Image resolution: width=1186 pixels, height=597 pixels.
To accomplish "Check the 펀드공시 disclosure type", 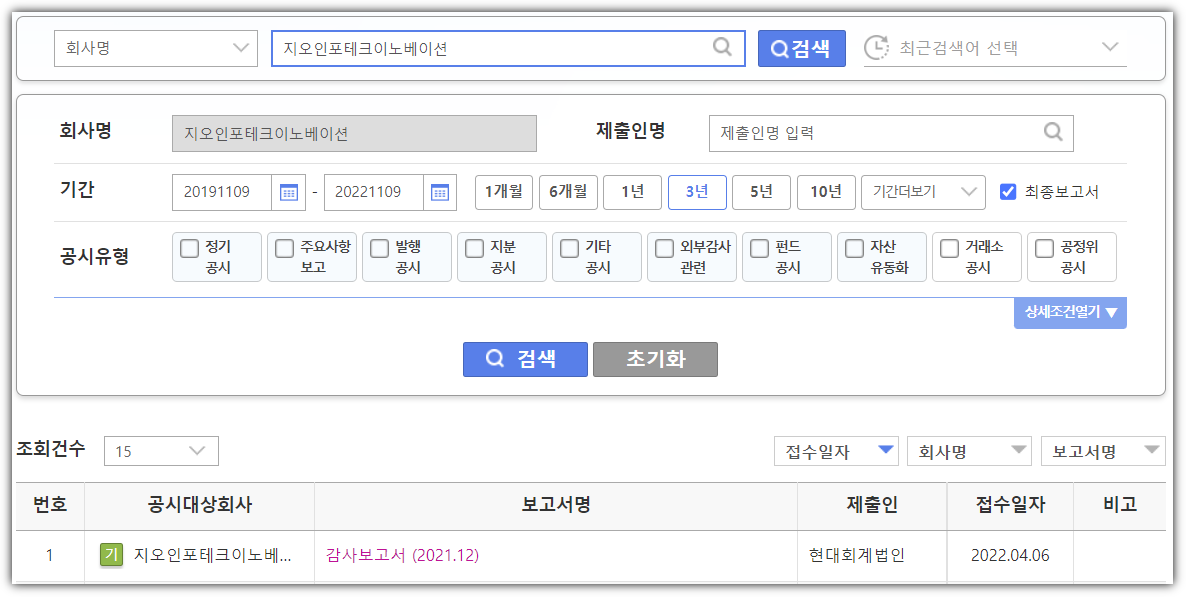I will (759, 247).
